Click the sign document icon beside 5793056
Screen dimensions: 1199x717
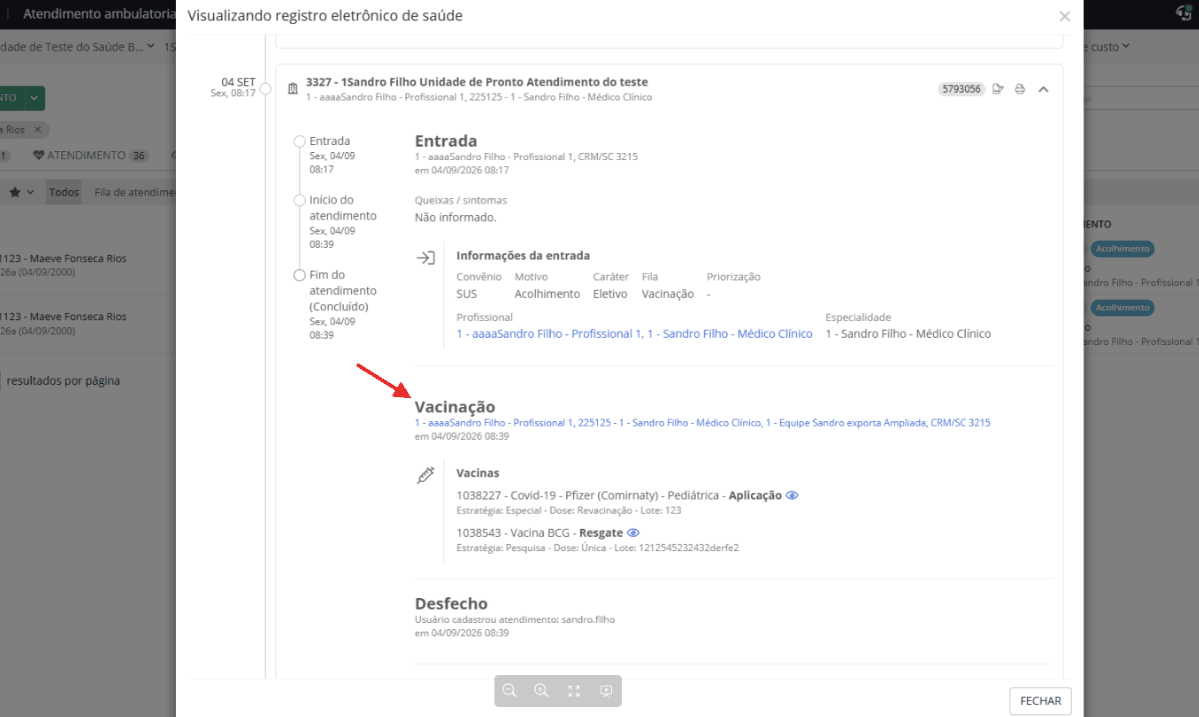(998, 89)
